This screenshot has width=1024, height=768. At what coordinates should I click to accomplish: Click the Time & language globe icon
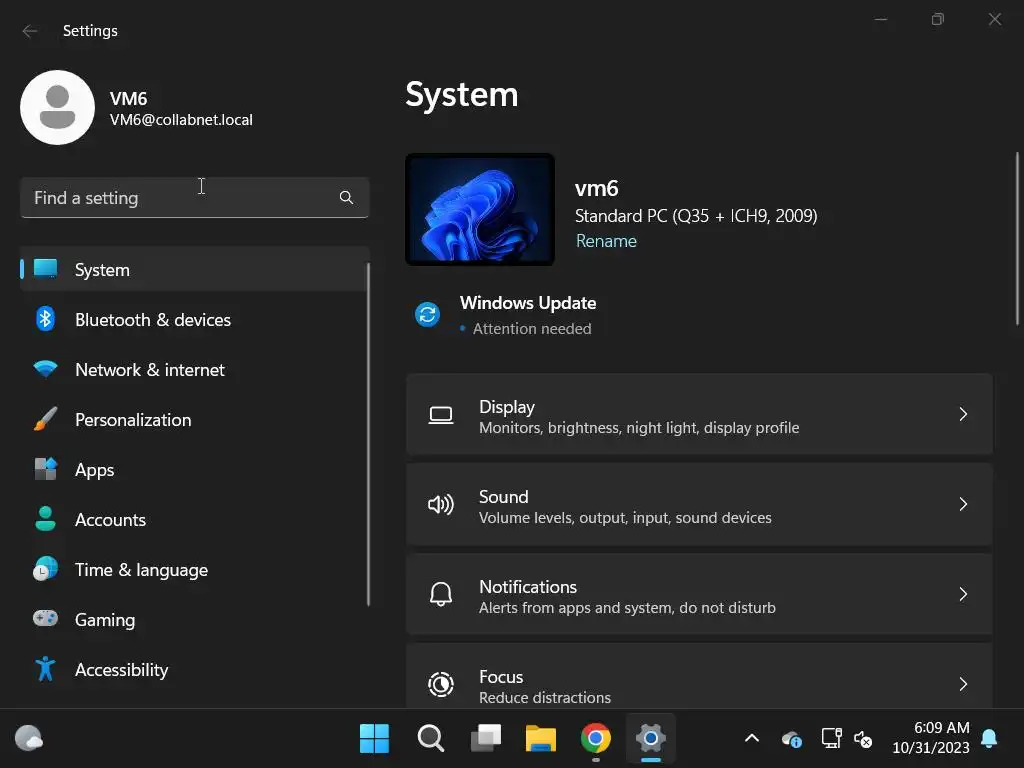click(45, 569)
